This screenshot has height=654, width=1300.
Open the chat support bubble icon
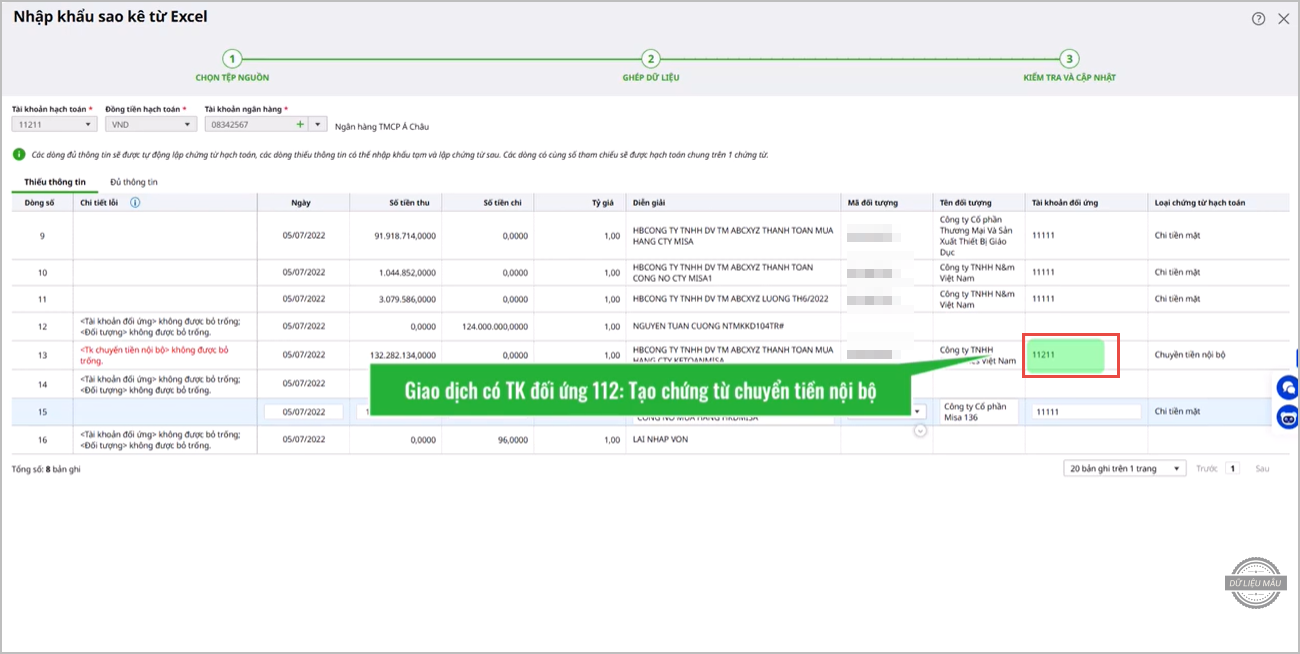click(1288, 387)
